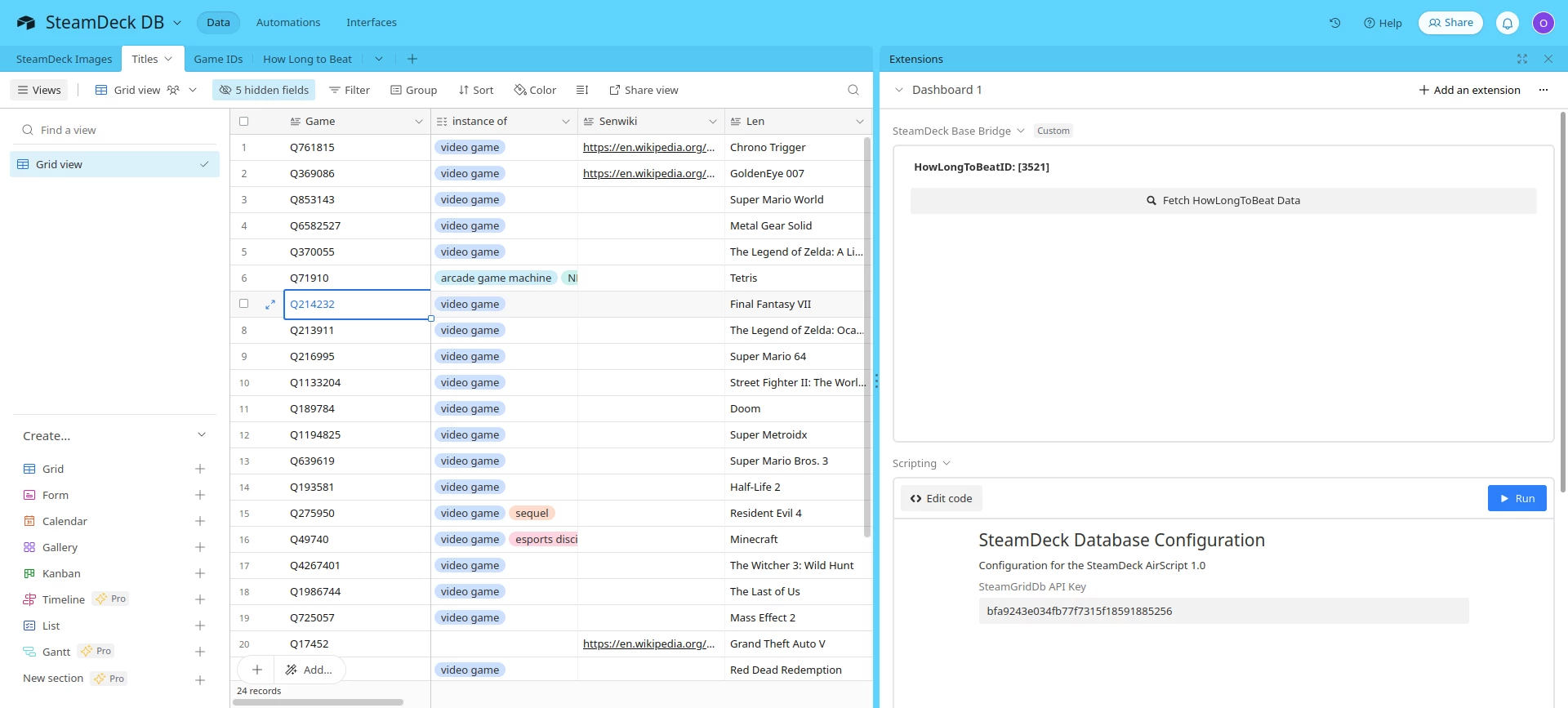
Task: Open the account avatar menu
Action: point(1543,23)
